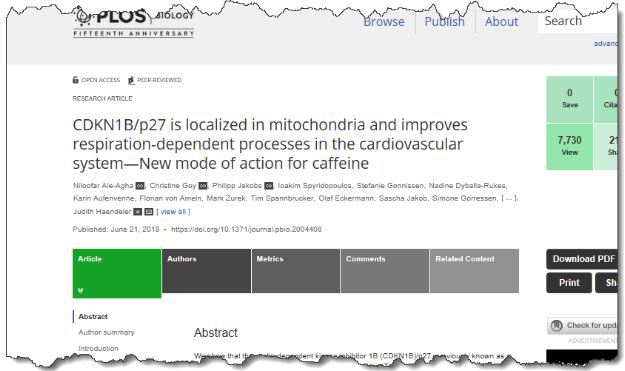
Task: Click author name Sascha Jakob
Action: (x=403, y=198)
